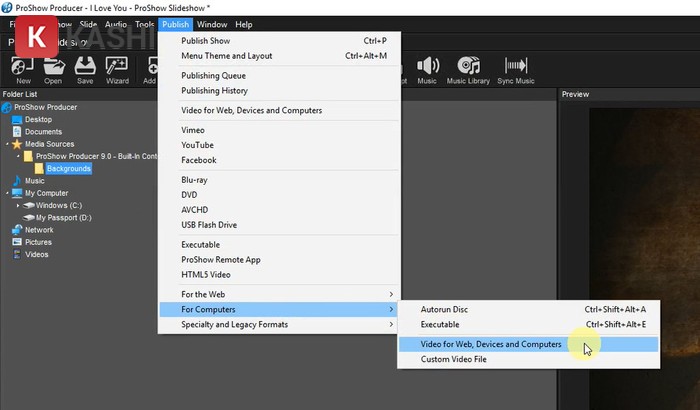Select Autorun Disc from the For Computers submenu
700x410 pixels.
444,309
